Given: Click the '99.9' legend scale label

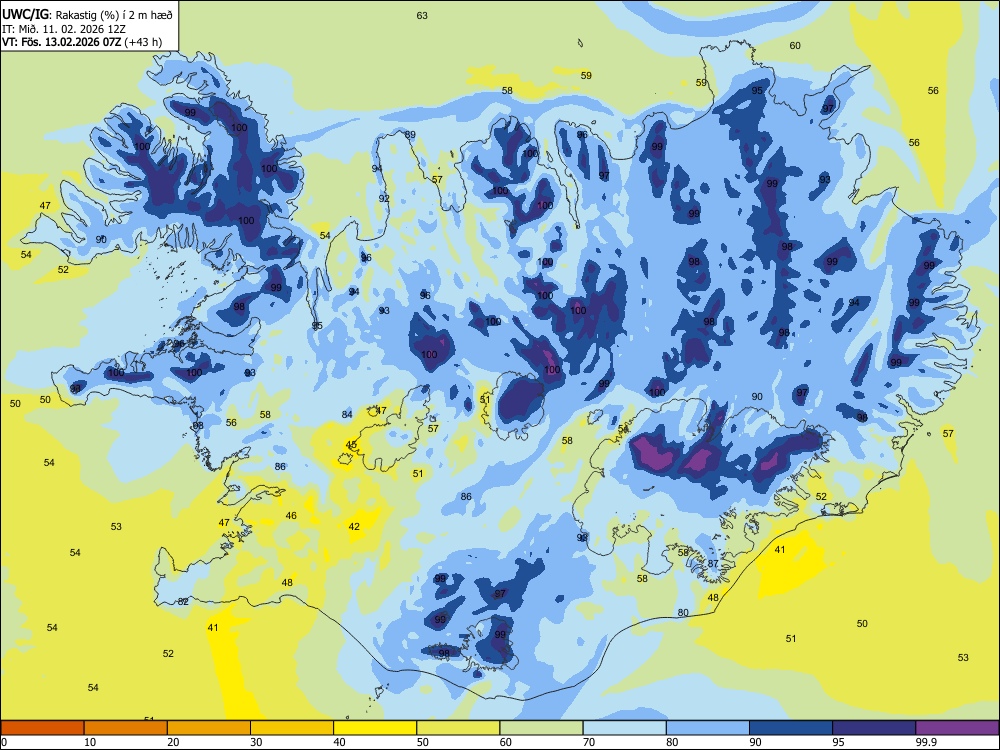Looking at the screenshot, I should (926, 742).
